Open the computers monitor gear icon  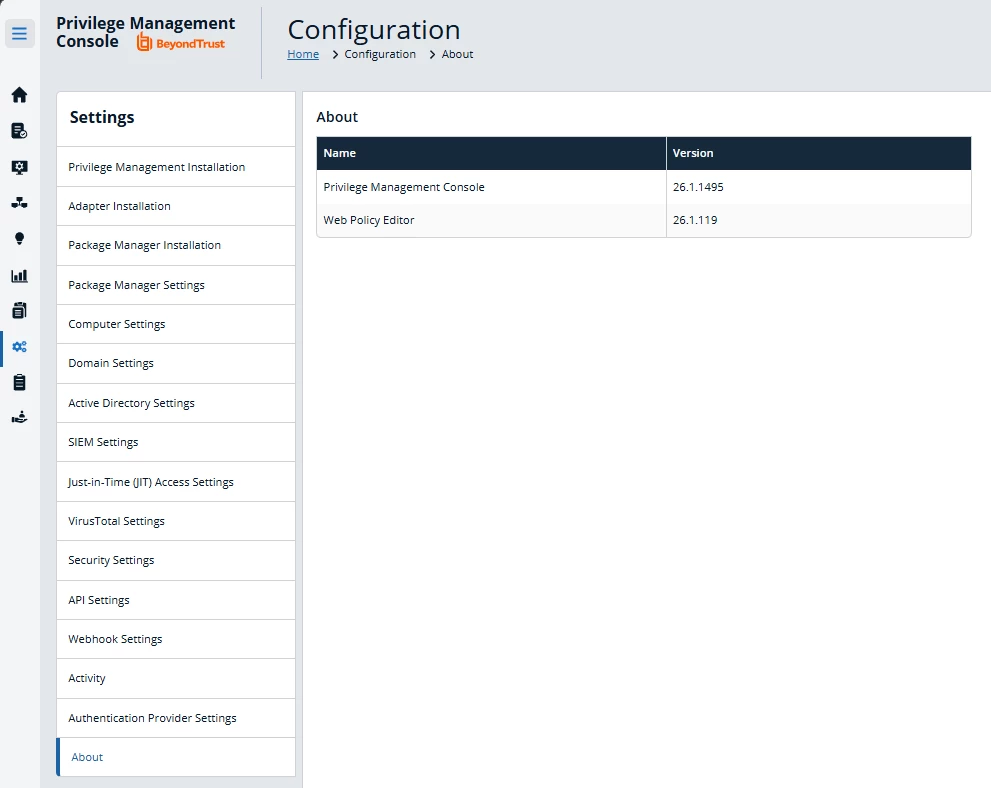[x=20, y=167]
